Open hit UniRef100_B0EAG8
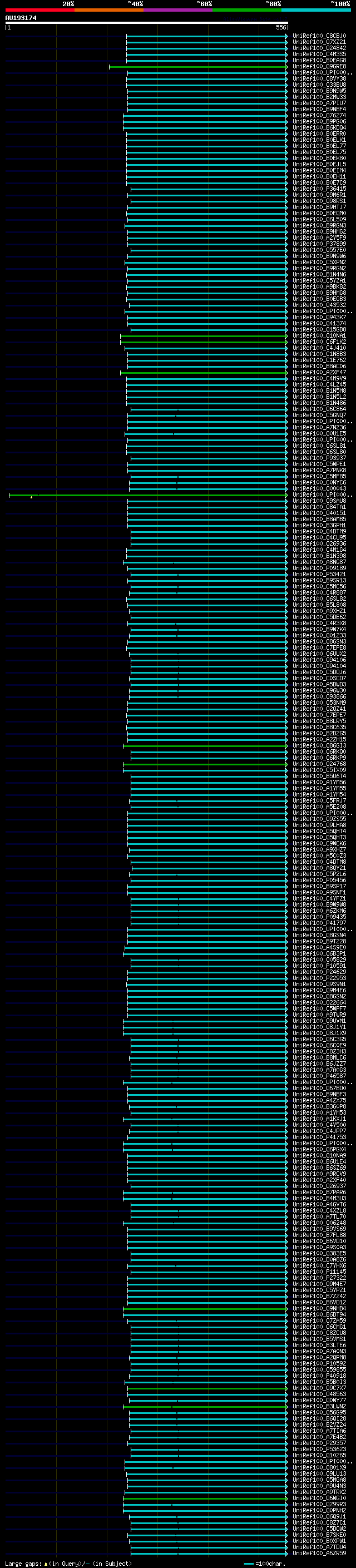The width and height of the screenshot is (356, 1568). [x=319, y=60]
